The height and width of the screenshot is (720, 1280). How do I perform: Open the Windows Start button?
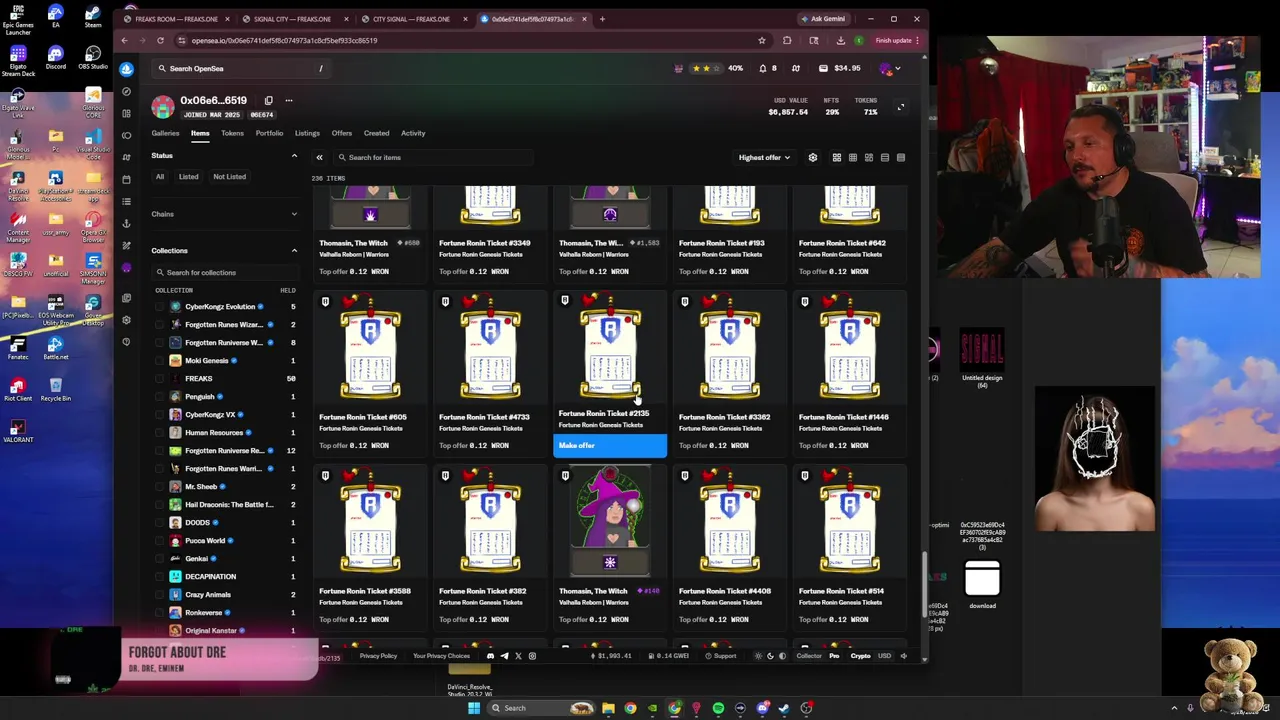point(473,708)
